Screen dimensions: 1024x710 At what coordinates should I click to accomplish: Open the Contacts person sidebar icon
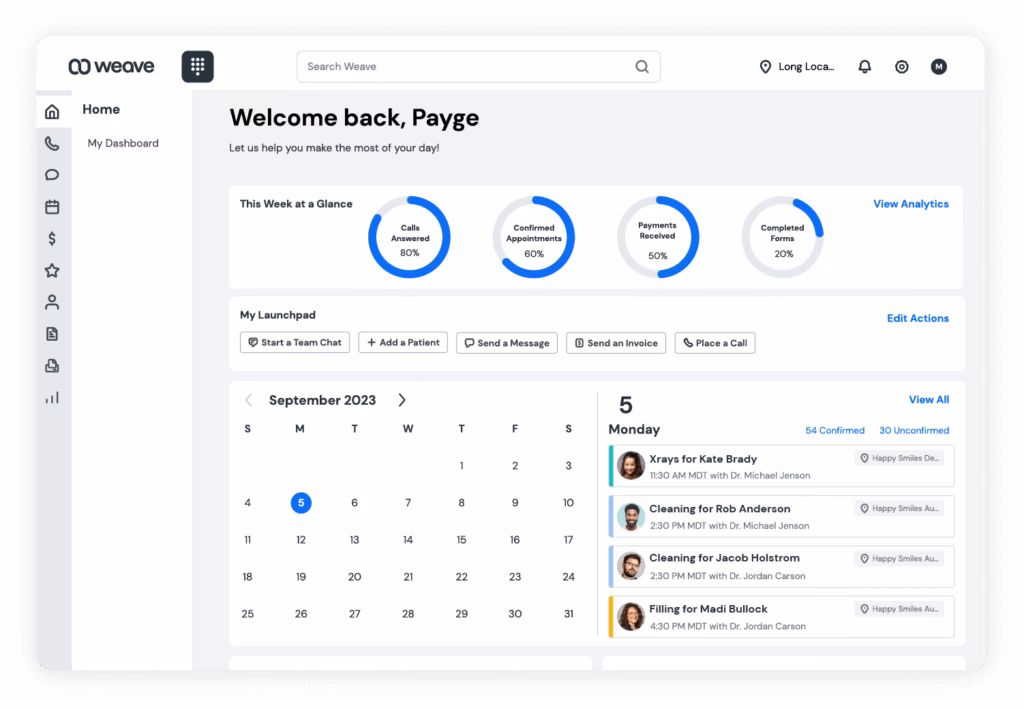tap(52, 302)
